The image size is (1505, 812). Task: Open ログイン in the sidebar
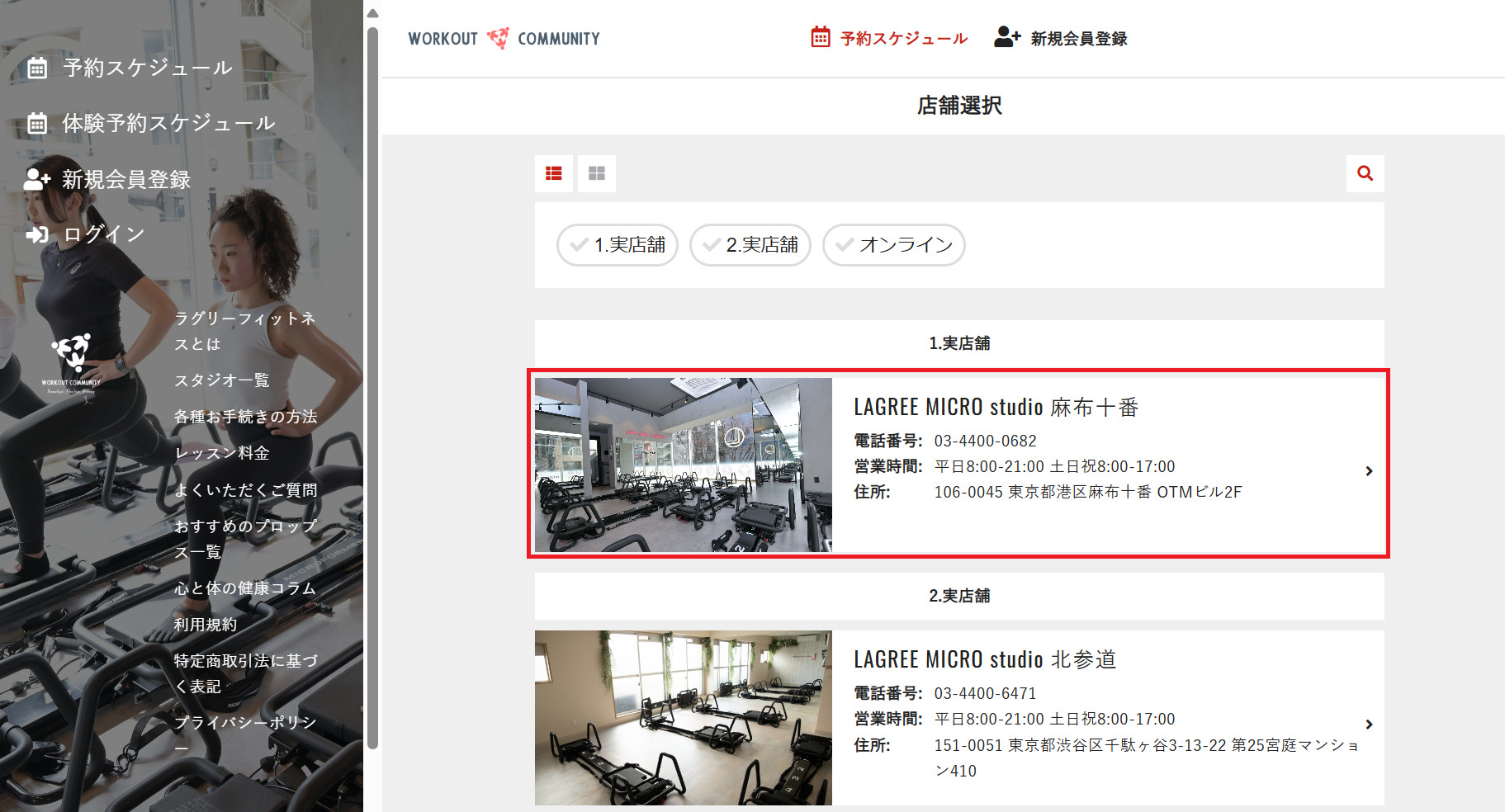[x=104, y=234]
